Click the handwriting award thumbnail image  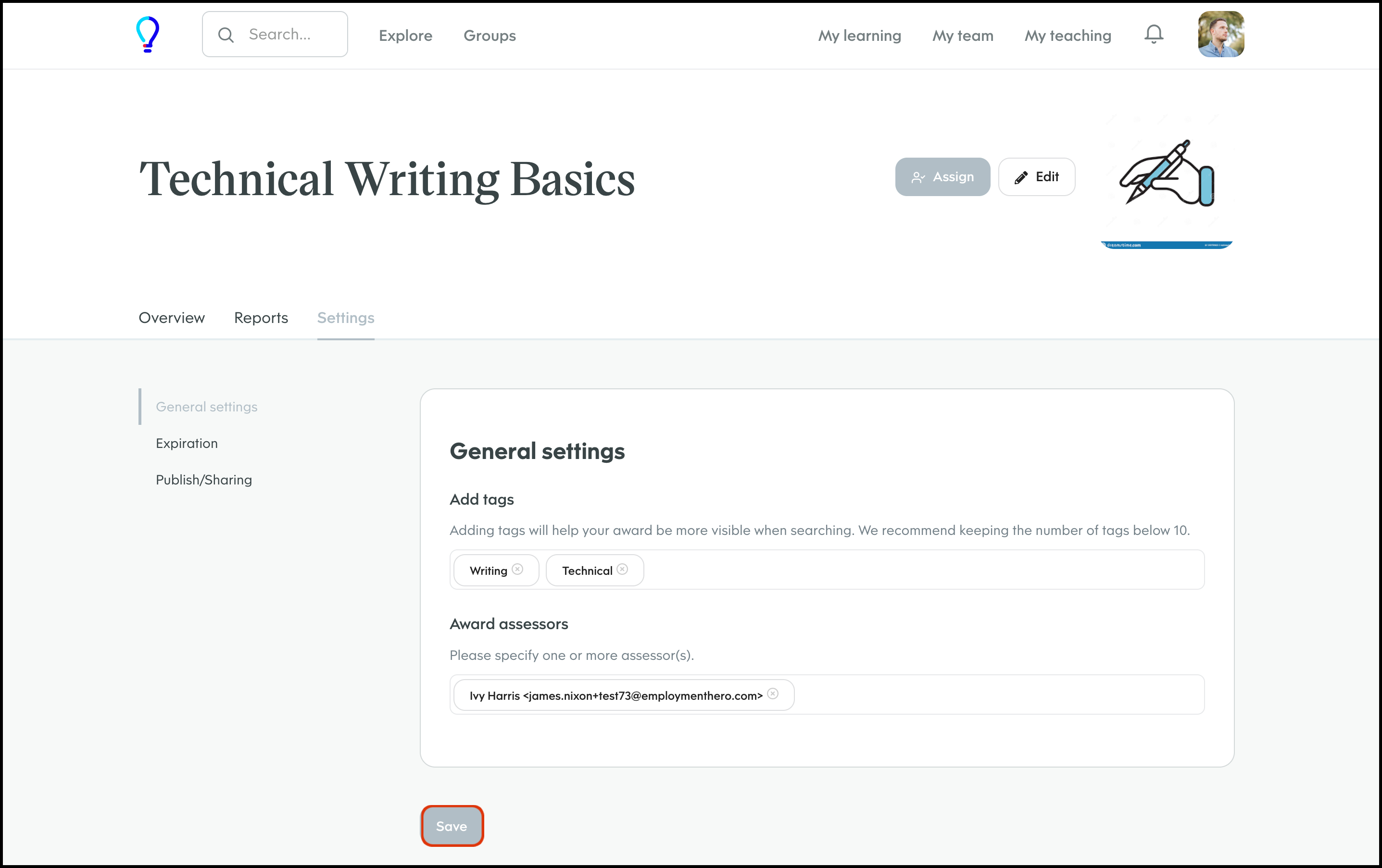pyautogui.click(x=1166, y=178)
